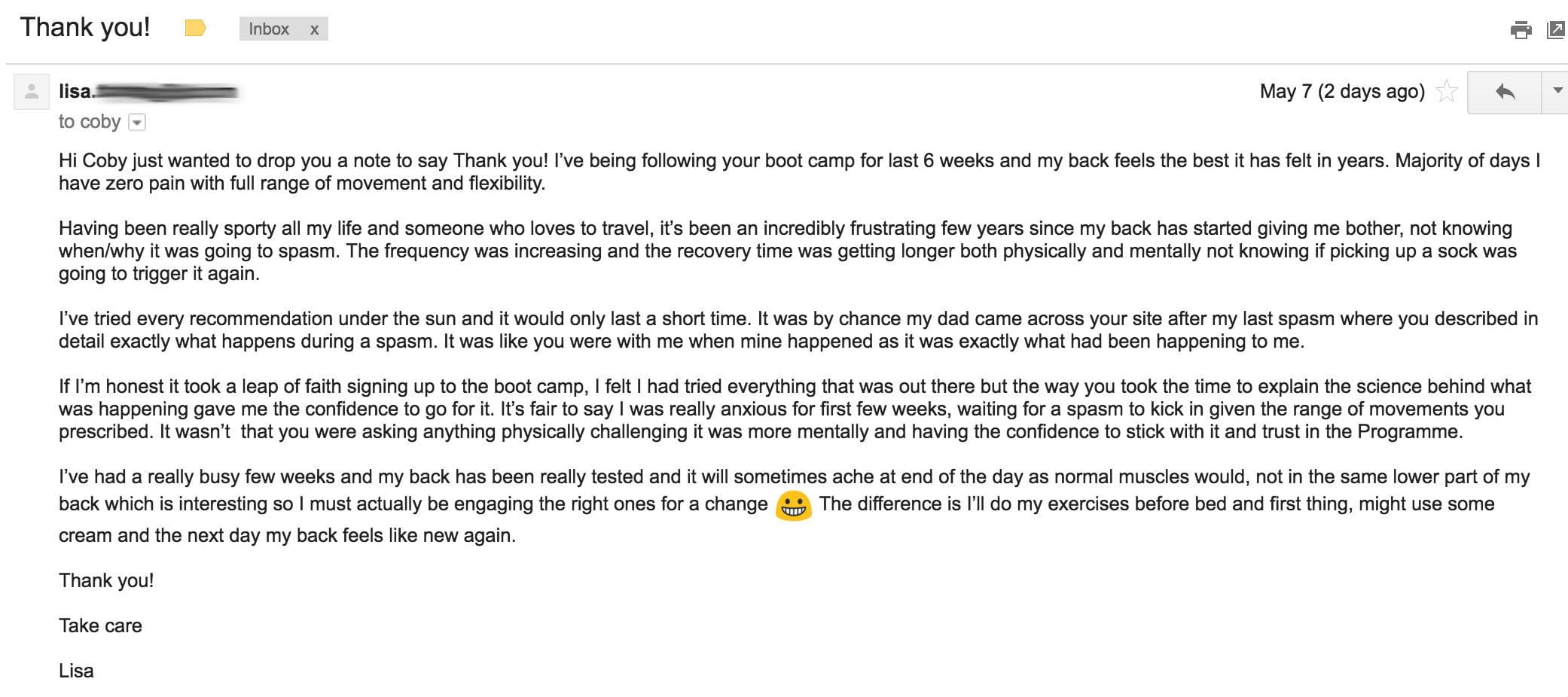Click the blurred sender email address

166,92
